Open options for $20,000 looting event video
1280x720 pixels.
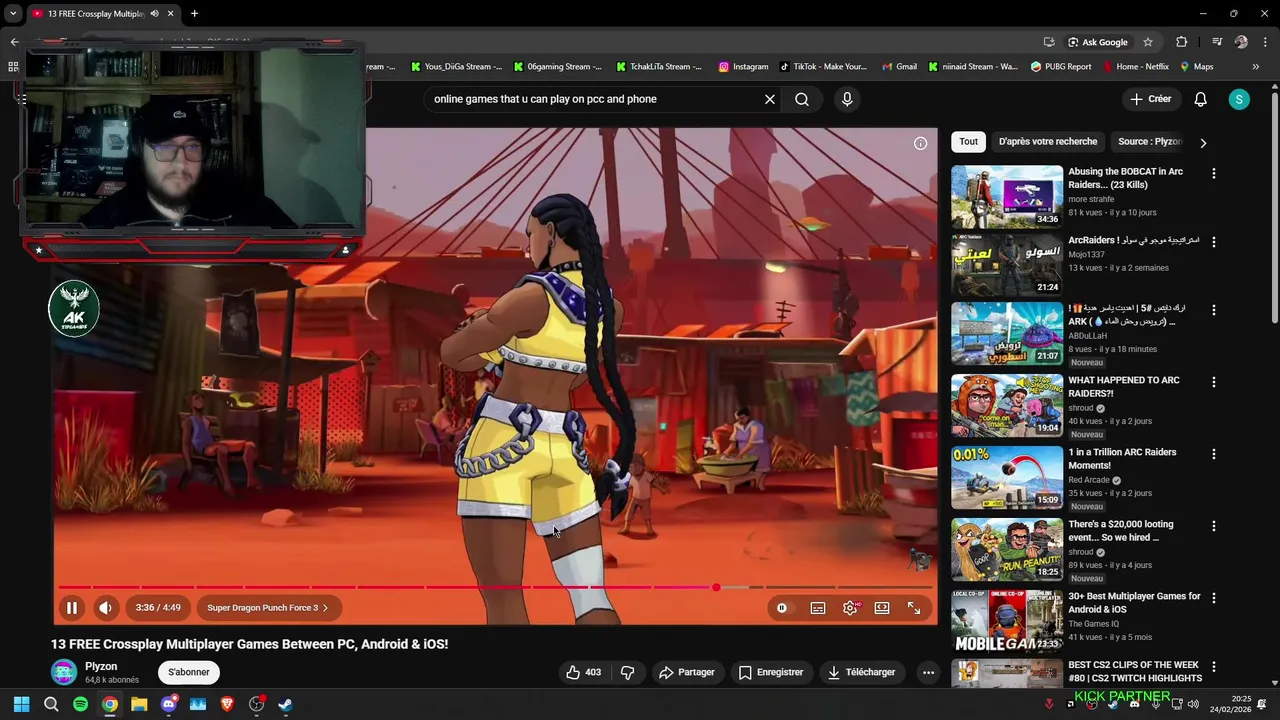1214,526
